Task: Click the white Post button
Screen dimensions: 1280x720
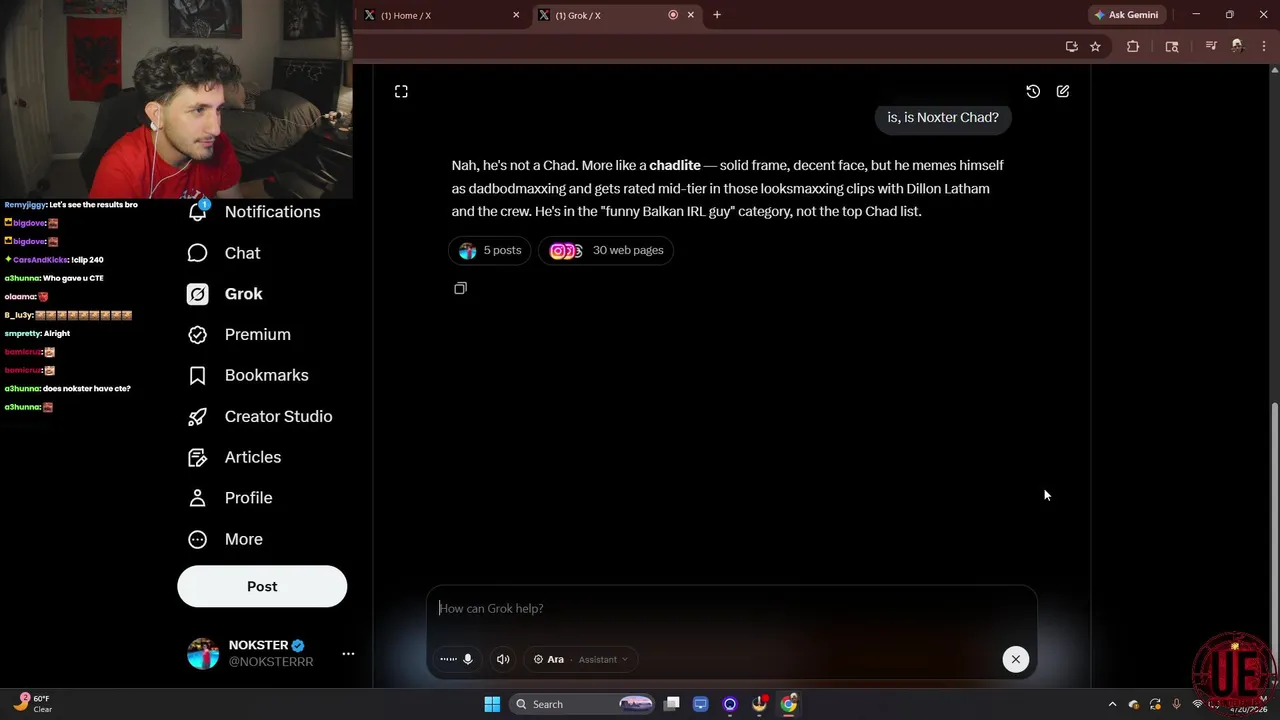Action: click(x=262, y=586)
